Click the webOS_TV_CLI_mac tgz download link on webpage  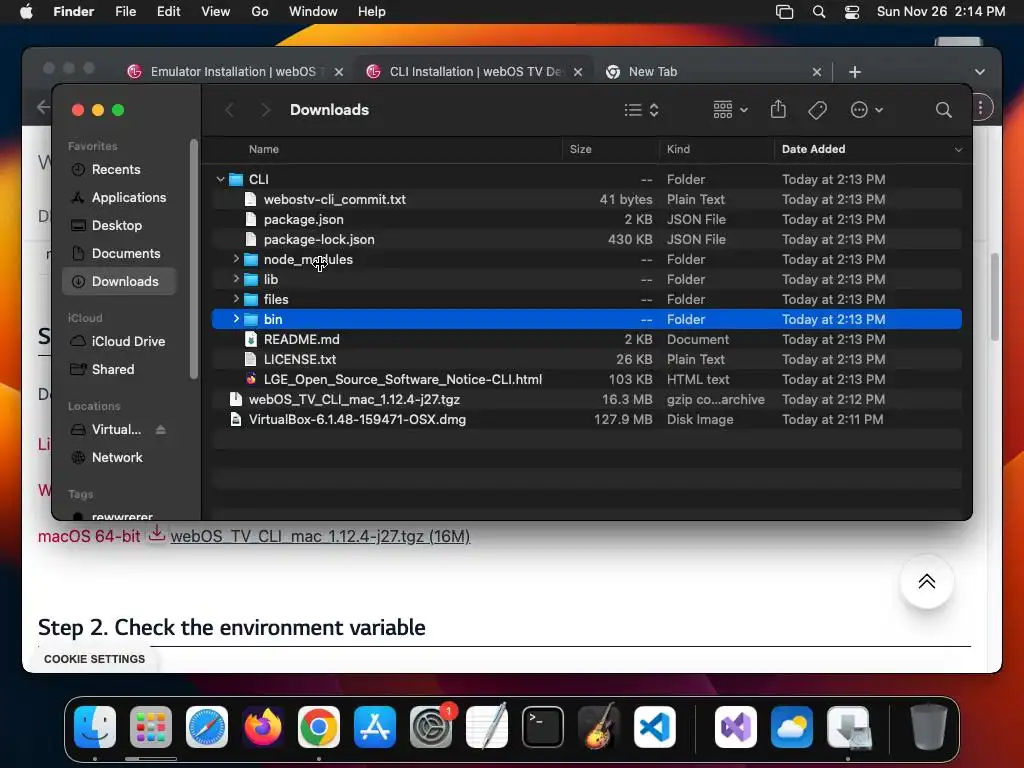[x=320, y=536]
